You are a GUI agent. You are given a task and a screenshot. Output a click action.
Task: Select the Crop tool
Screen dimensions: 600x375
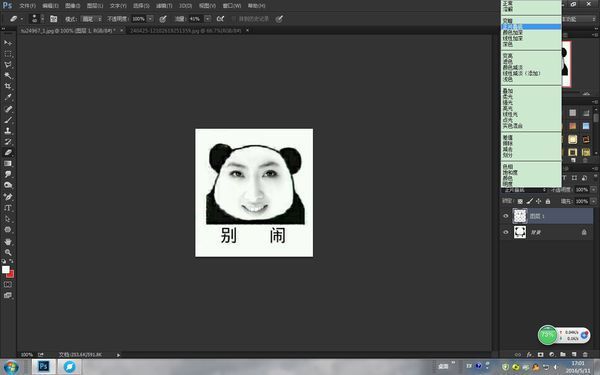[8, 86]
